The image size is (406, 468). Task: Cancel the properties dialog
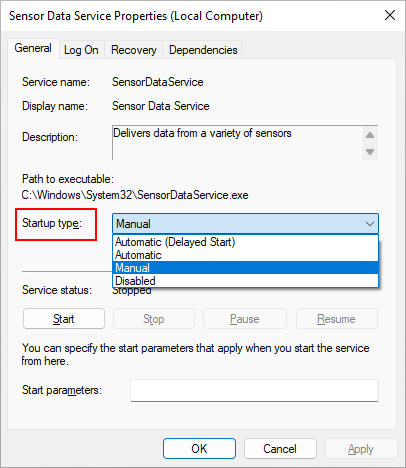point(280,449)
